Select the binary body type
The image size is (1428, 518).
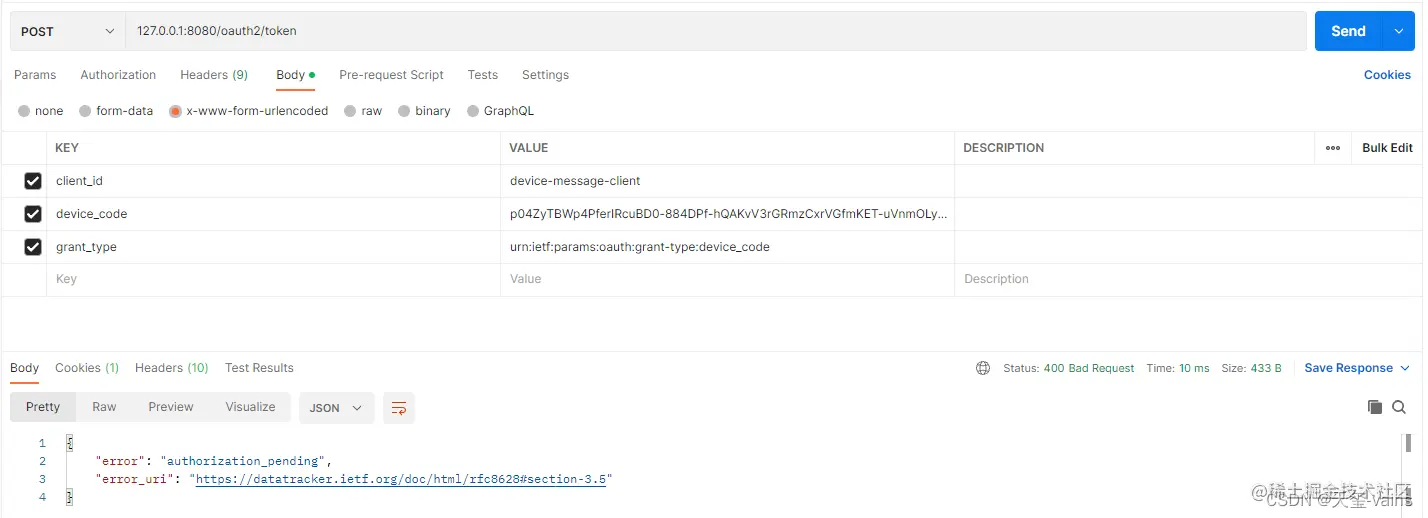coord(404,111)
